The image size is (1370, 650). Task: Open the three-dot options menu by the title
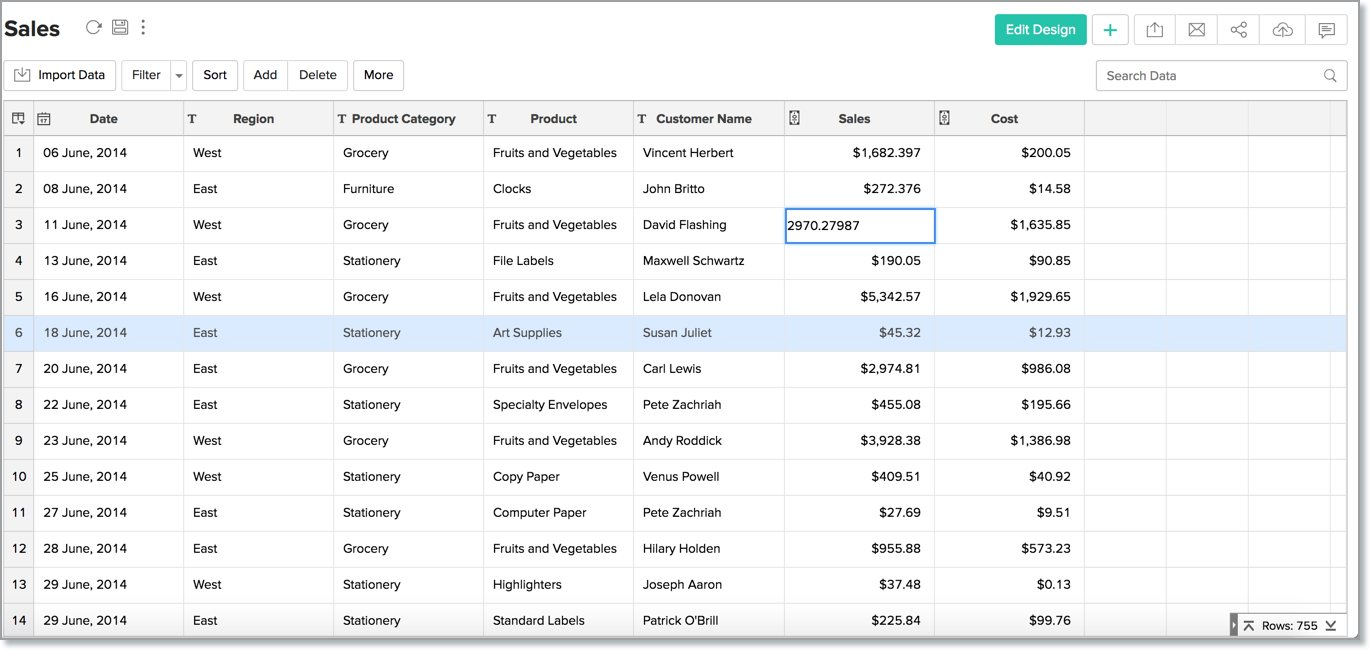click(143, 28)
